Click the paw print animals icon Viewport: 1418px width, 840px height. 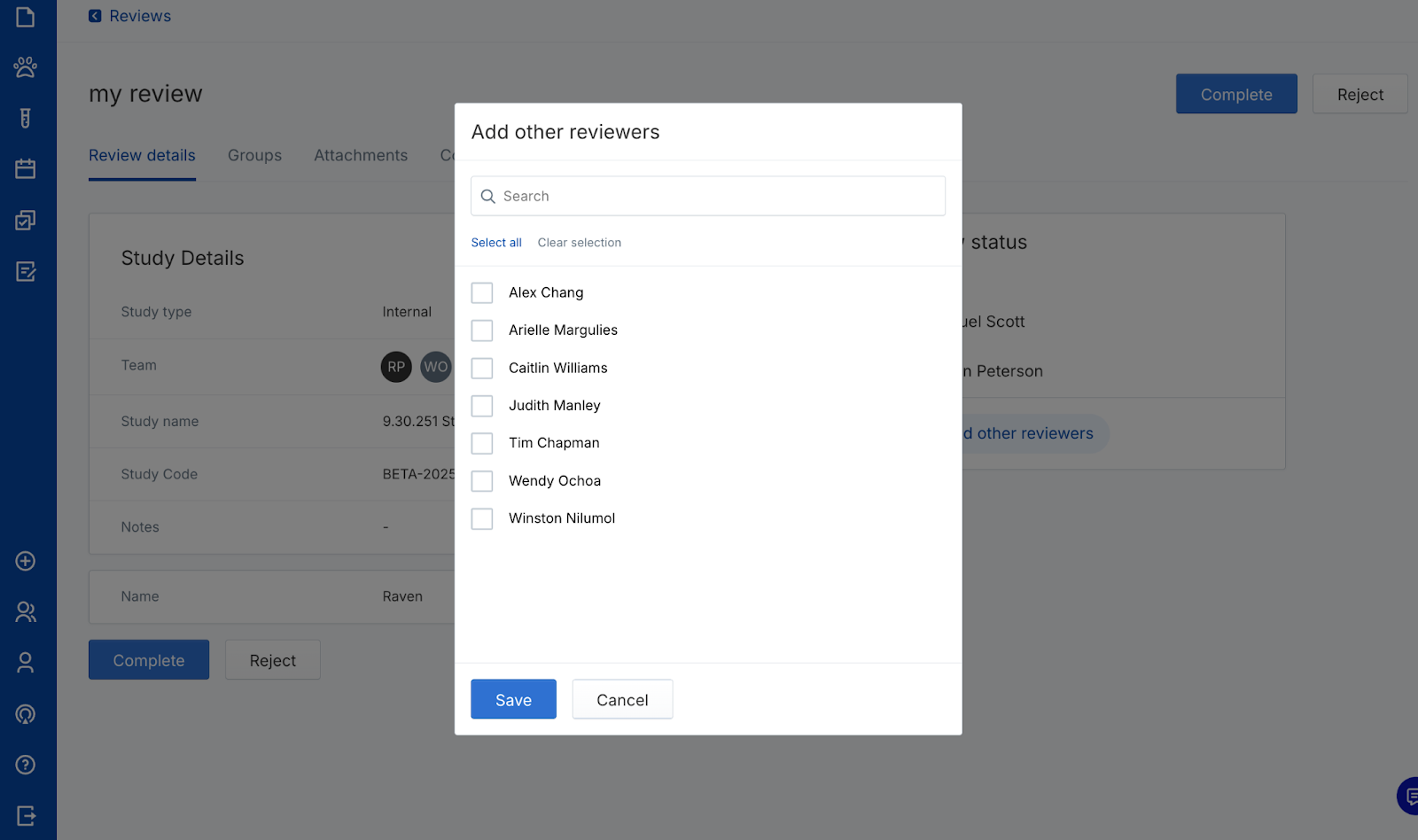(25, 67)
